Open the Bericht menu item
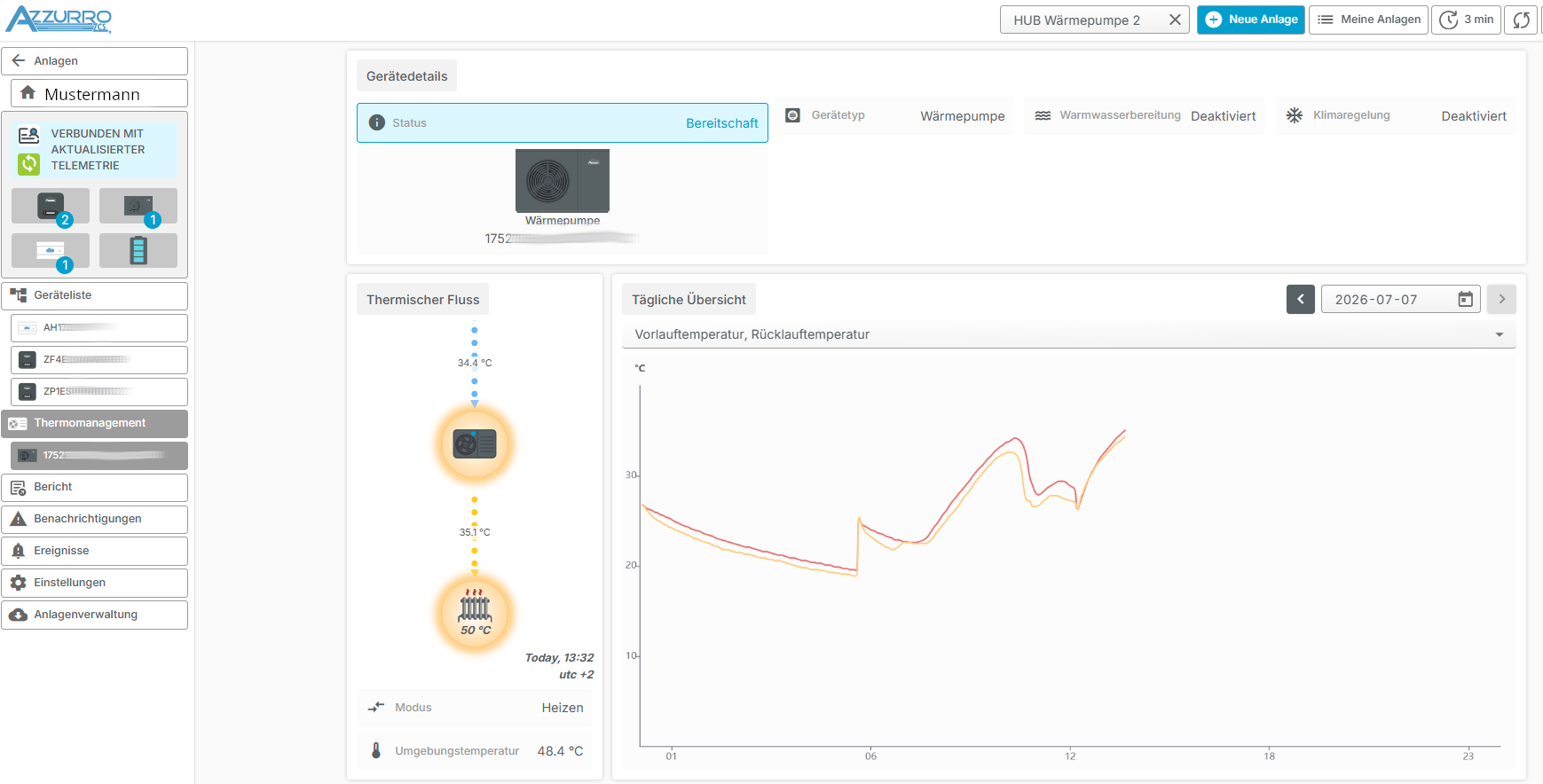Screen dimensions: 1543x784 (x=94, y=487)
